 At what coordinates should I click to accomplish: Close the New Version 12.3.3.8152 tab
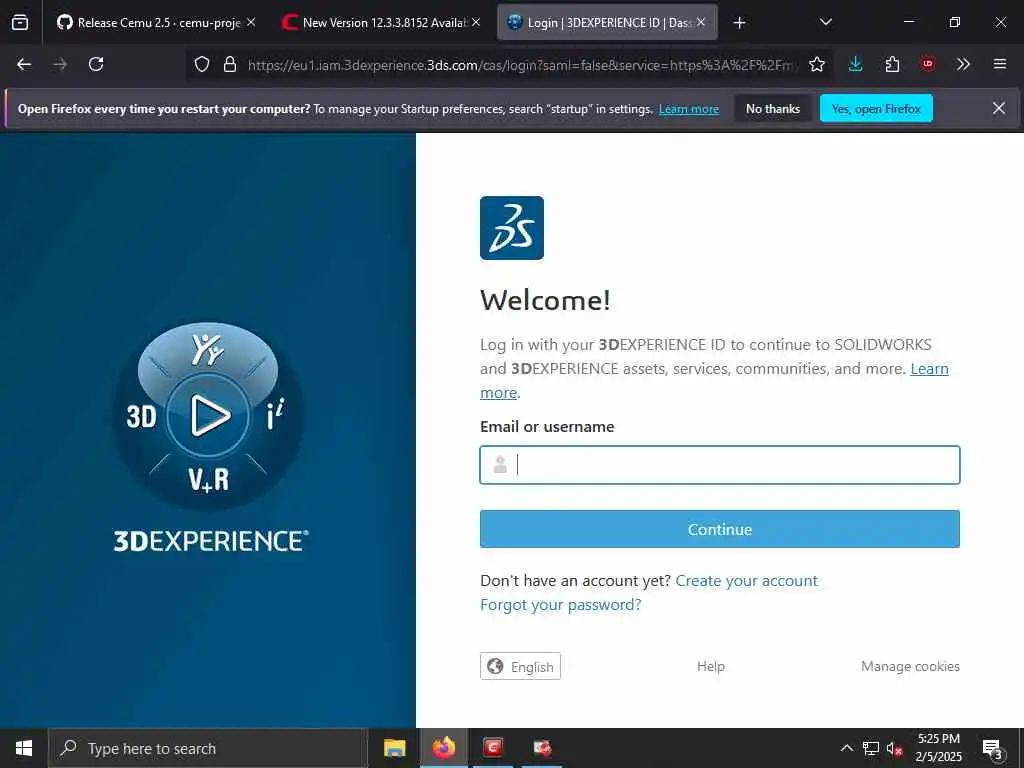(476, 22)
